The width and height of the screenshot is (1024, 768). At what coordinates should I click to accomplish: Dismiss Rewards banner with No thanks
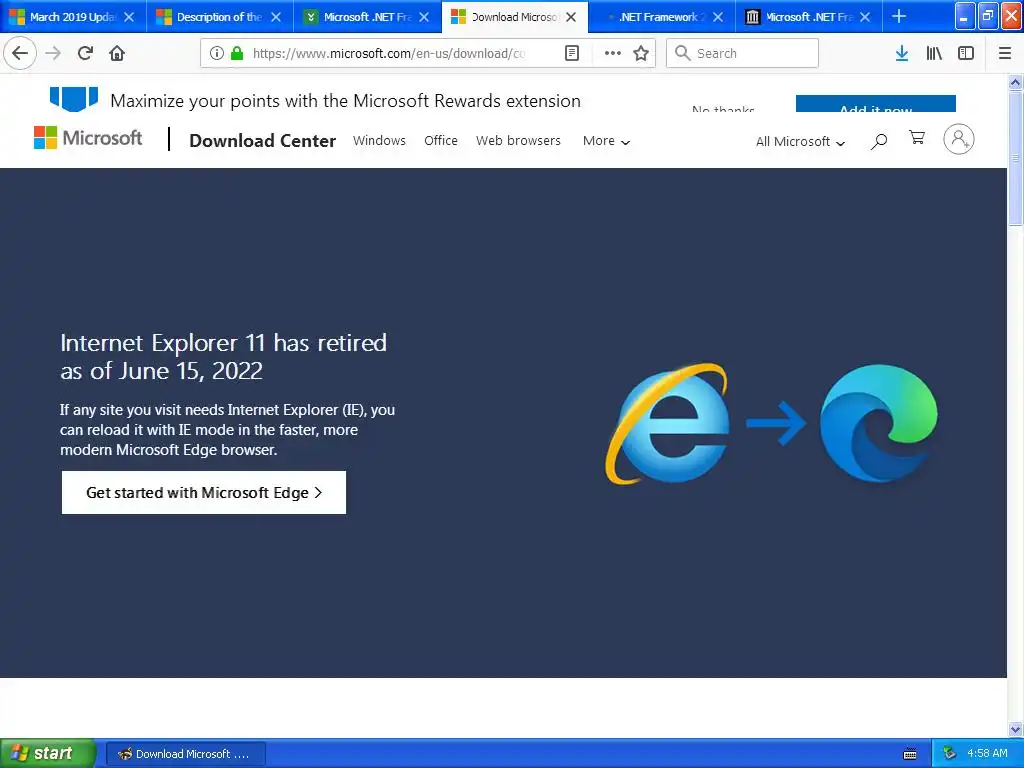[724, 108]
